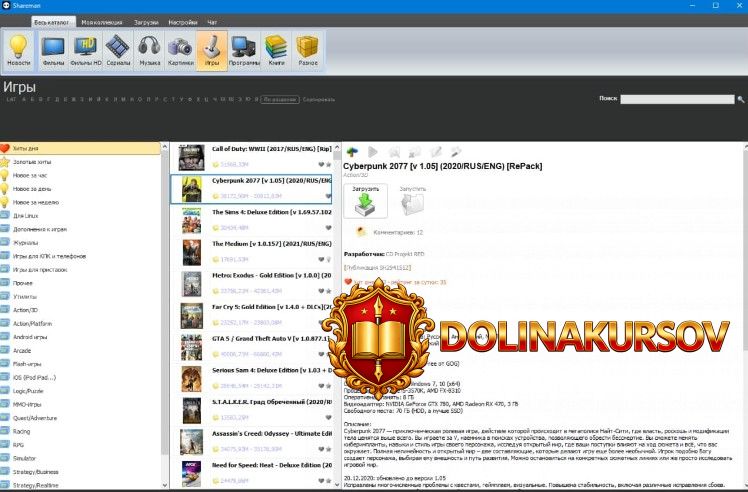Filter games by LAT letters
Viewport: 748px width, 492px height.
(11, 99)
